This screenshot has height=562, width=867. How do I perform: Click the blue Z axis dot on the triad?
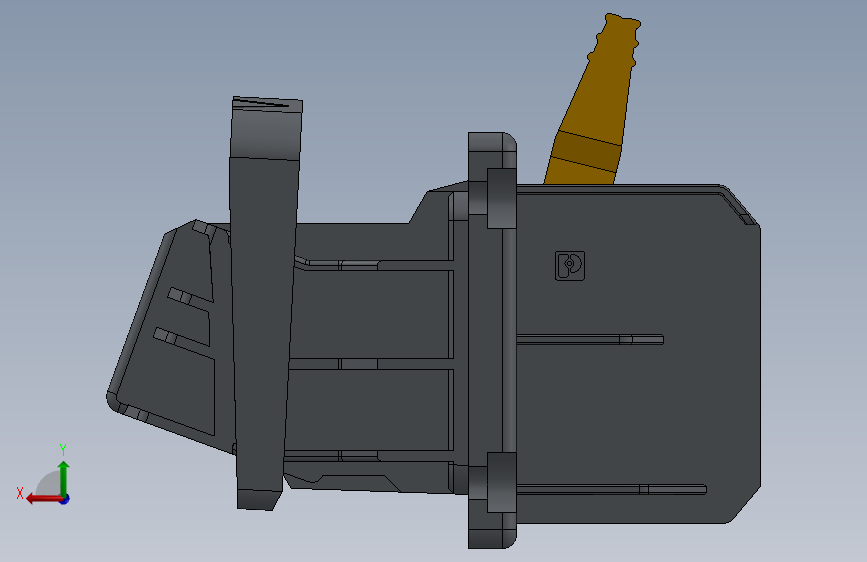65,499
